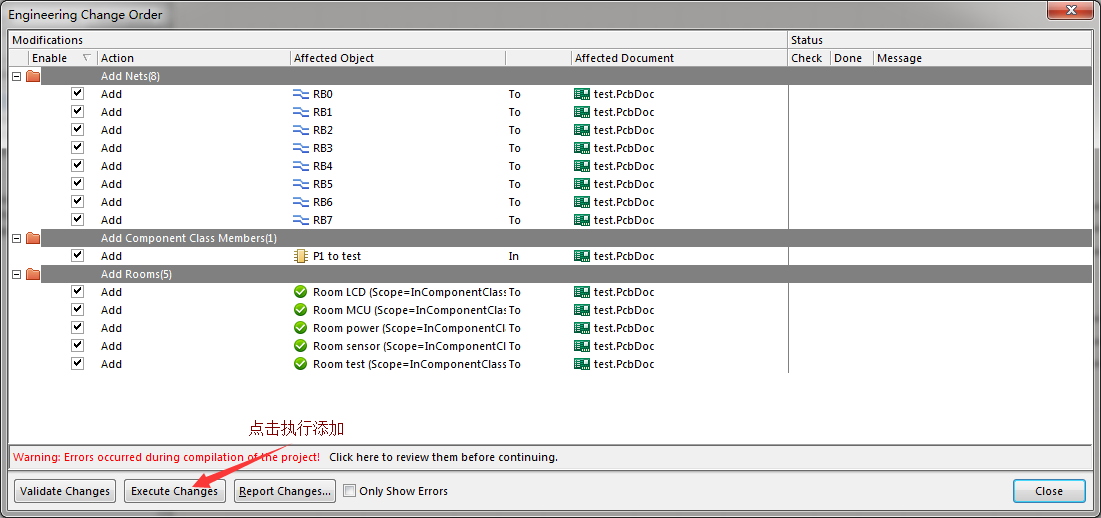1101x518 pixels.
Task: Click the red compilation errors warning text
Action: (x=166, y=458)
